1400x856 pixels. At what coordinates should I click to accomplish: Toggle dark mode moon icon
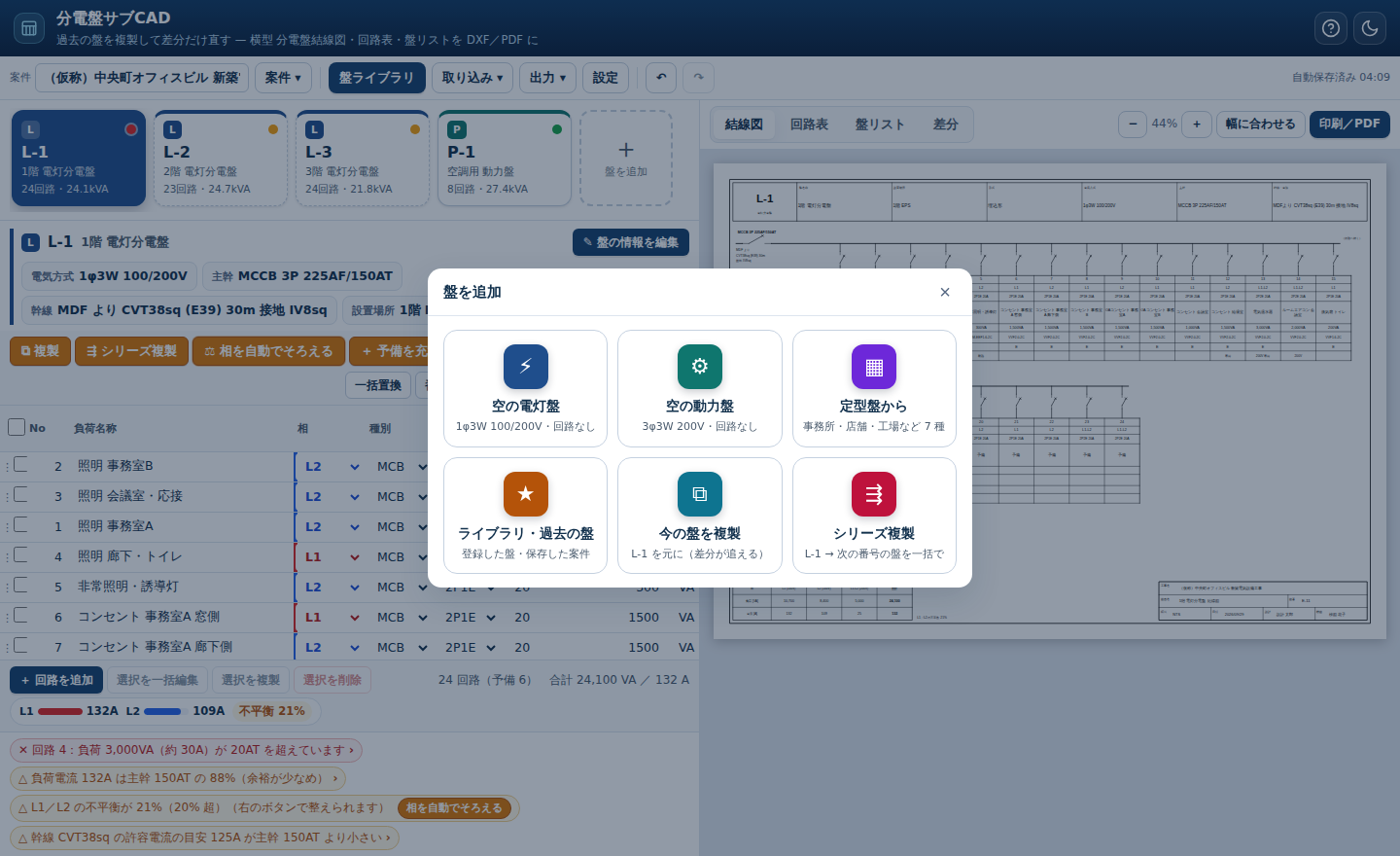pos(1370,28)
